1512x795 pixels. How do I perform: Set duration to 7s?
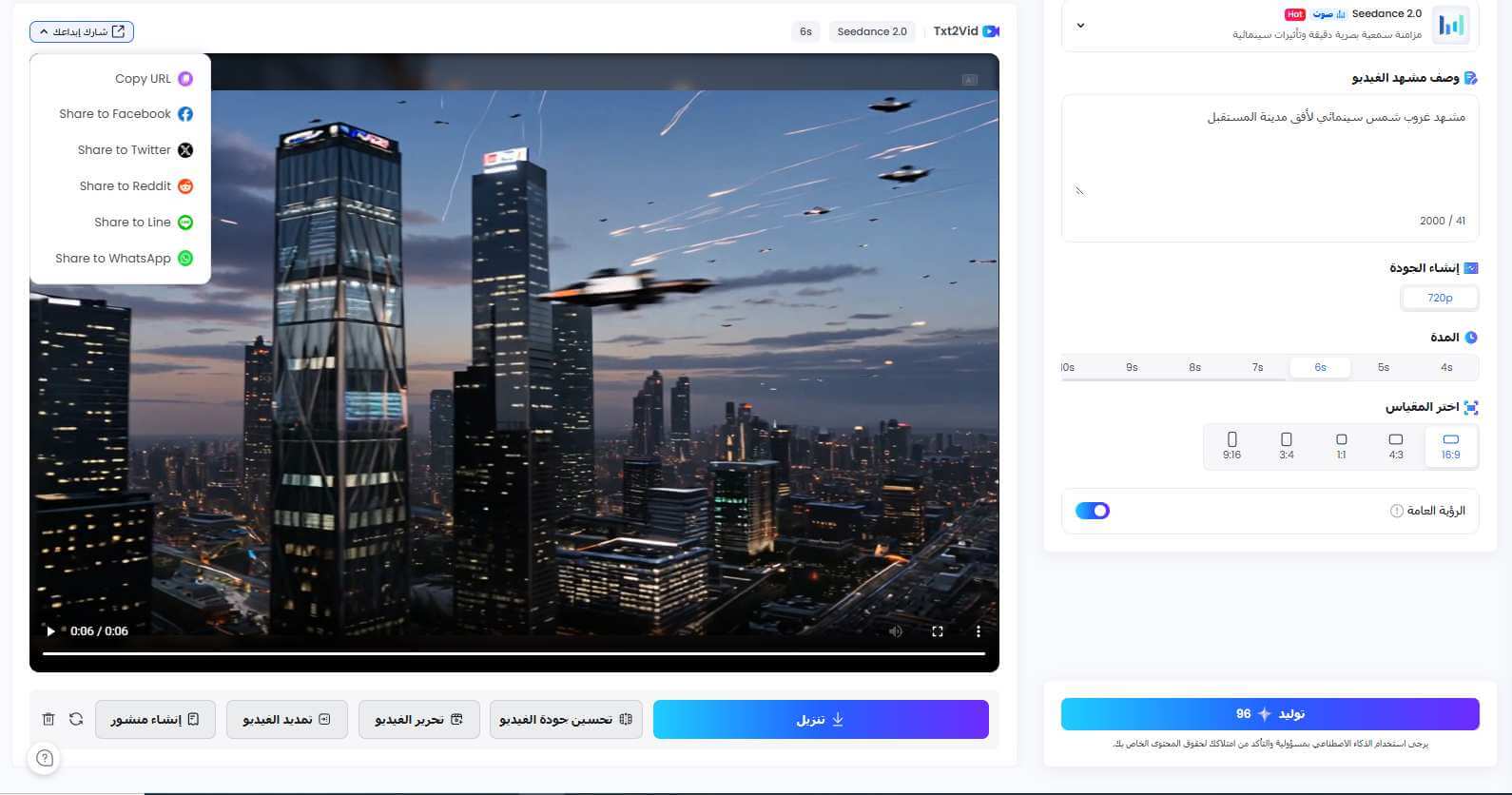coord(1257,367)
